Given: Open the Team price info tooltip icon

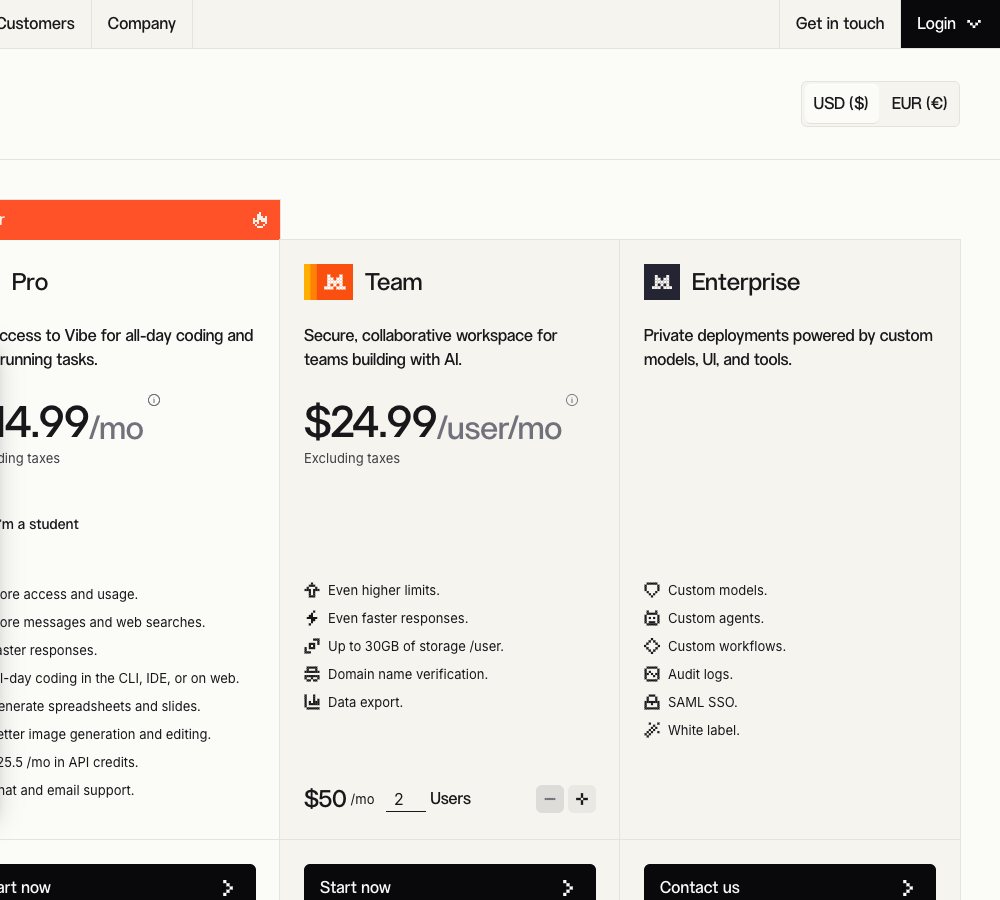Looking at the screenshot, I should pos(572,400).
